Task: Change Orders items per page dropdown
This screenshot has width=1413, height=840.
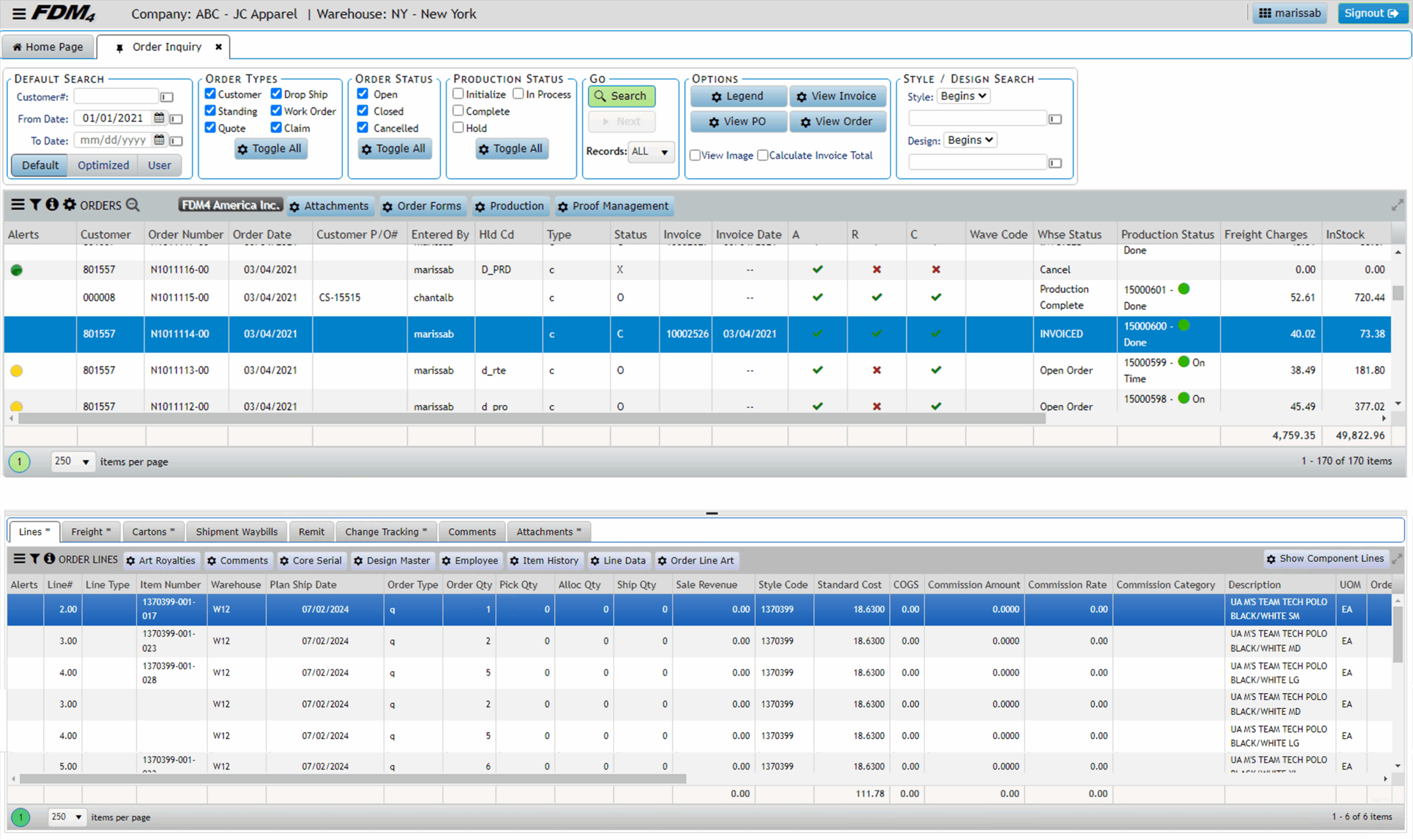Action: pos(72,461)
